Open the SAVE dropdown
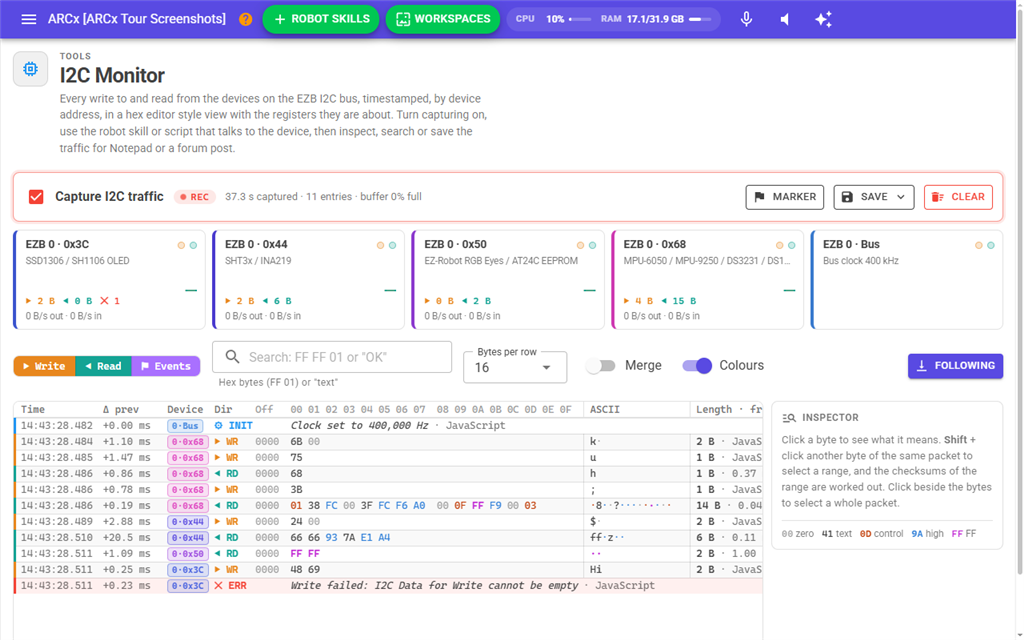Viewport: 1024px width, 640px height. click(x=874, y=197)
